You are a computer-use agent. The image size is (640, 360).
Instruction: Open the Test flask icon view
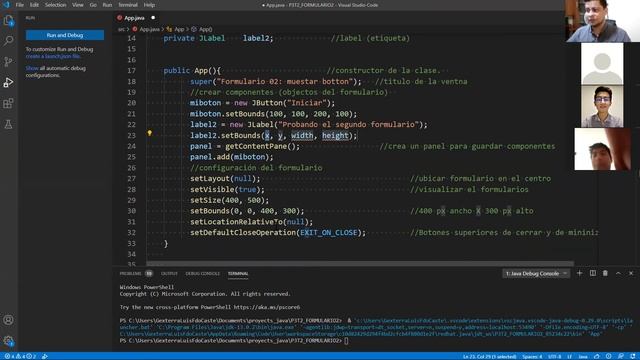[8, 124]
